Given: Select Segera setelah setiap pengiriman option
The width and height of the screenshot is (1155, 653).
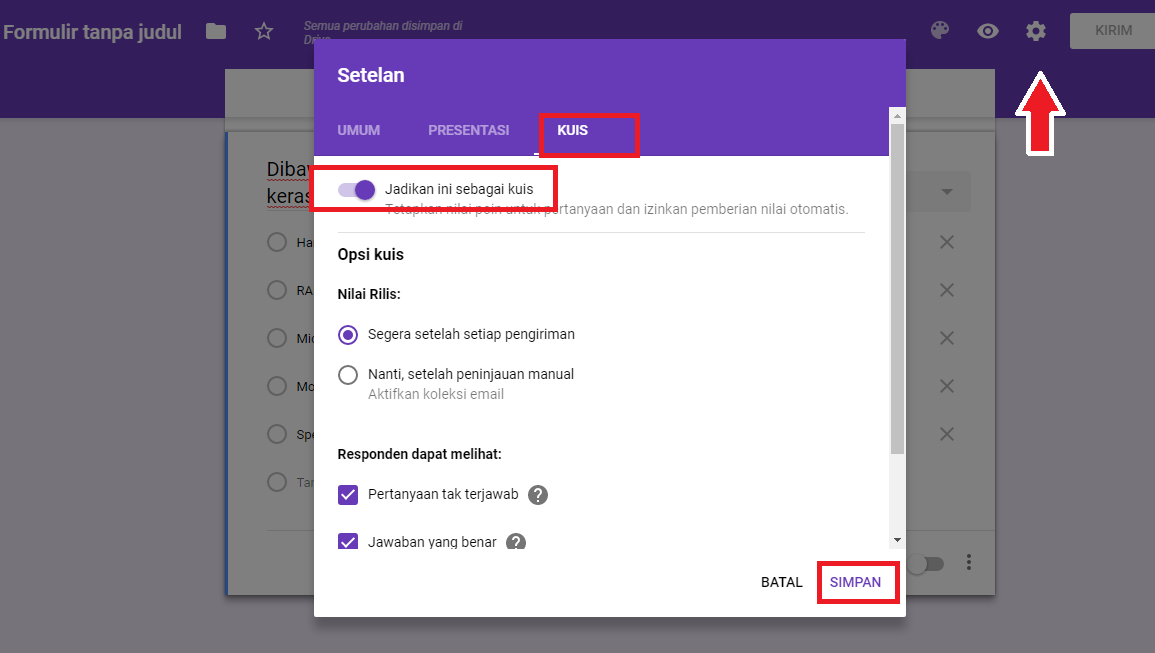Looking at the screenshot, I should click(348, 335).
